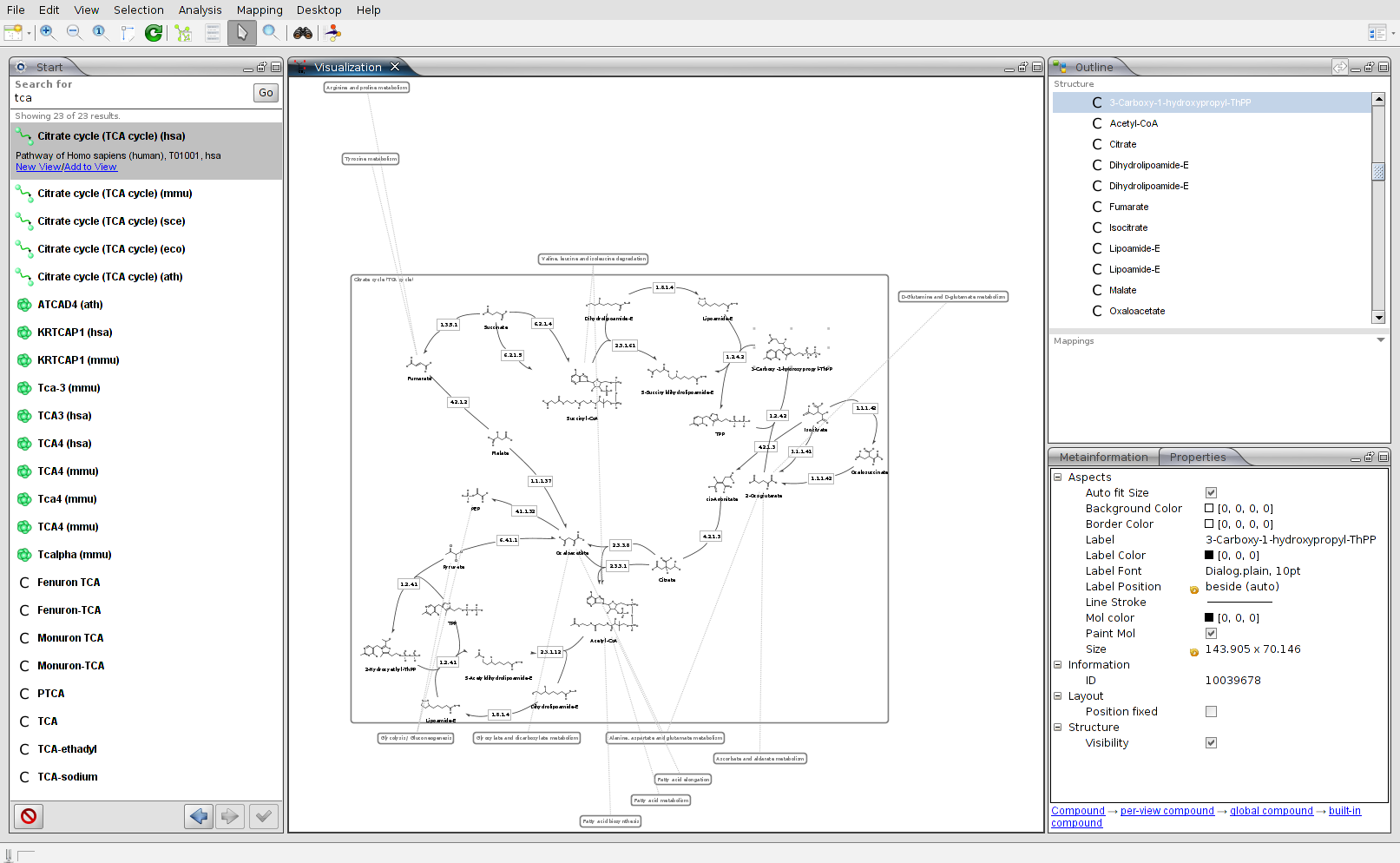
Task: Open the Mappings section dropdown arrow
Action: coord(1380,340)
